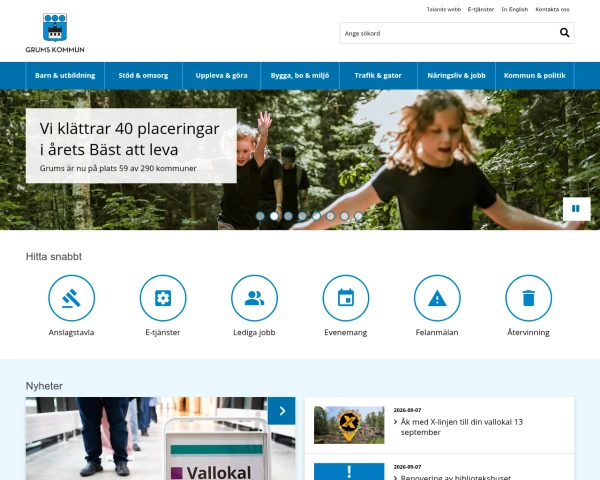Click the magnifying glass search icon
Image resolution: width=600 pixels, height=480 pixels.
[x=564, y=33]
